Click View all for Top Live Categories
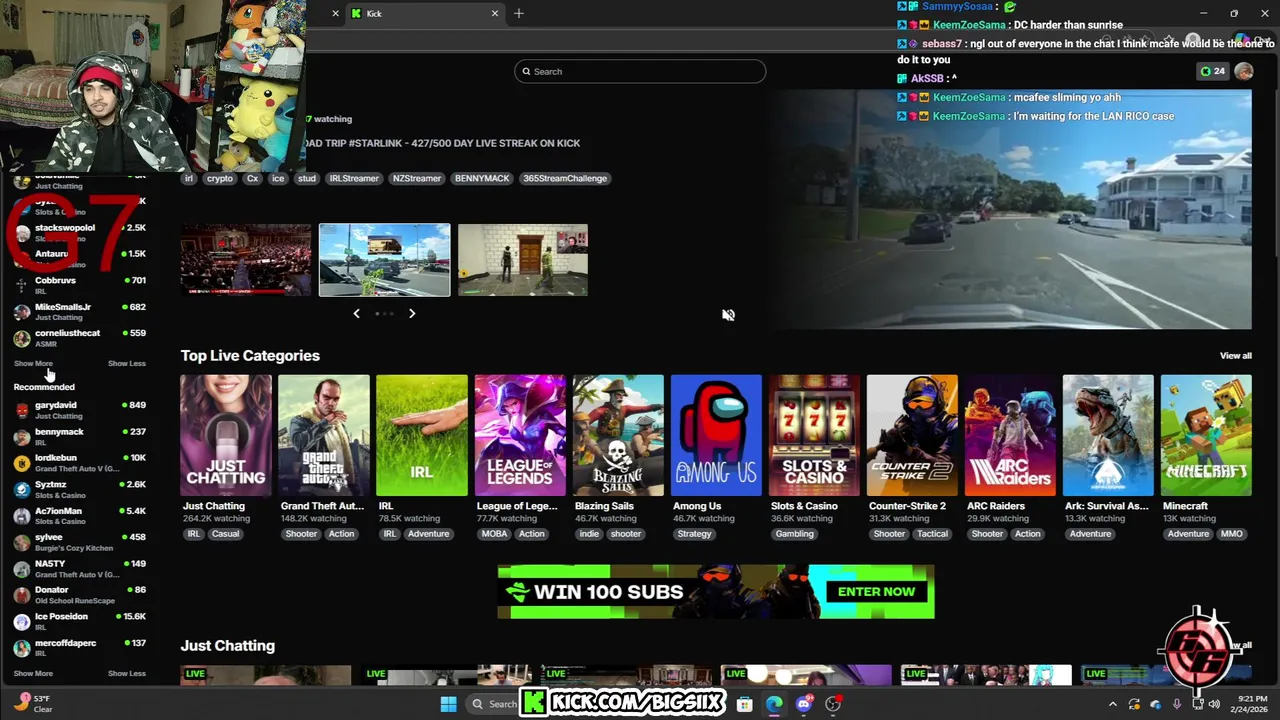This screenshot has height=720, width=1280. (x=1235, y=356)
